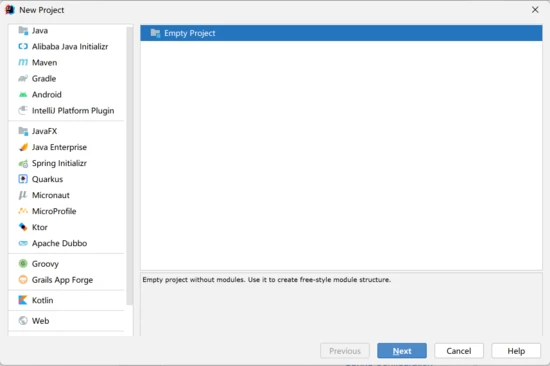Select the 'Java Enterprise' label
The height and width of the screenshot is (366, 550).
(59, 147)
